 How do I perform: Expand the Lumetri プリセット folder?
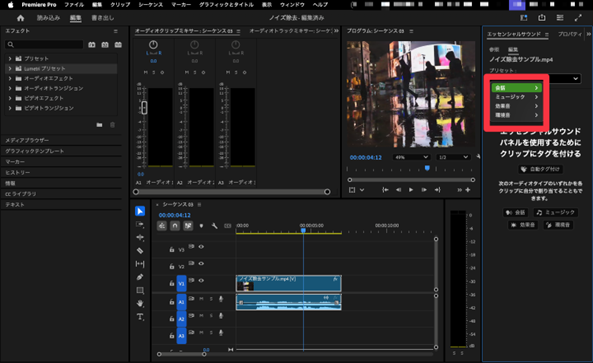(x=10, y=68)
